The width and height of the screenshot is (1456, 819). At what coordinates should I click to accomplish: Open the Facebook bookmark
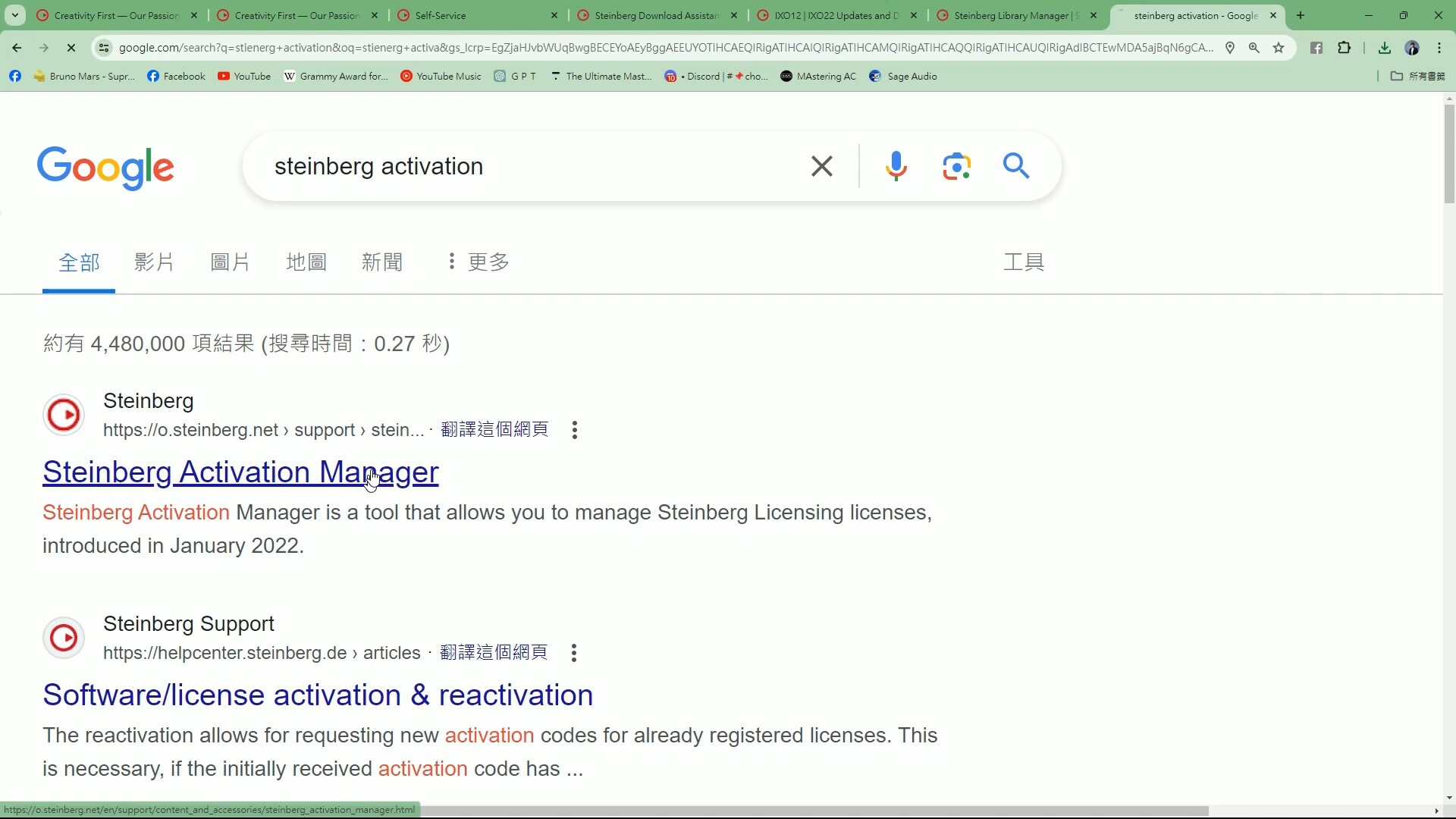click(176, 77)
